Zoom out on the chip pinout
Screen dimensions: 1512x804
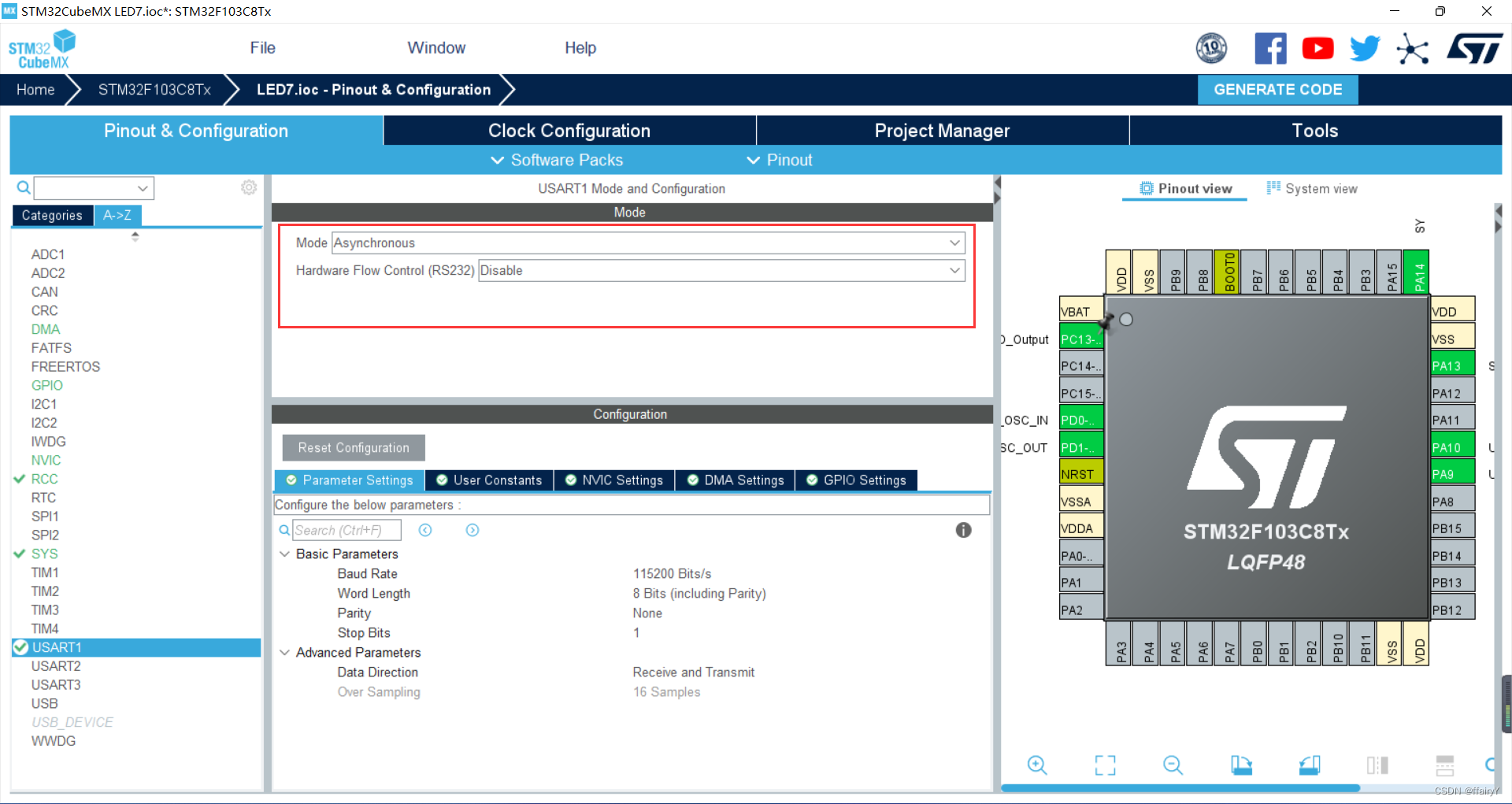[1173, 765]
